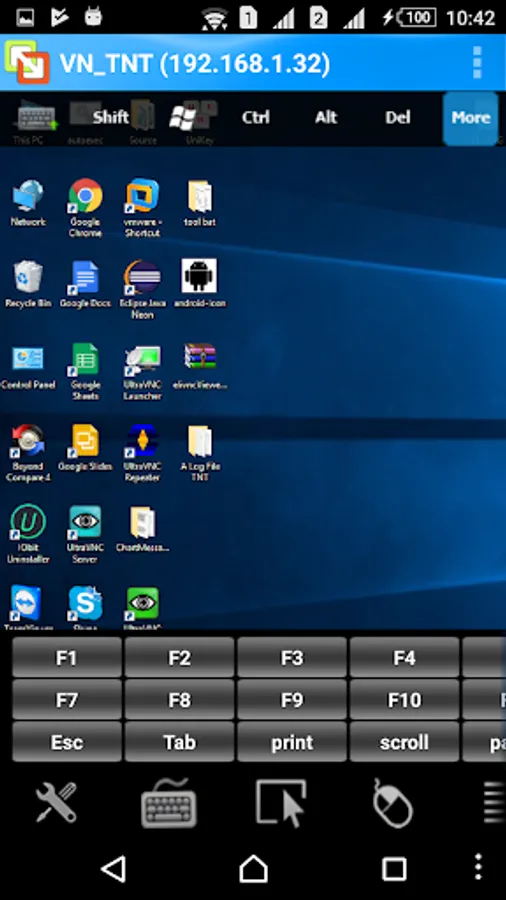Select the android-icon image file
Image resolution: width=506 pixels, height=900 pixels.
(x=200, y=284)
